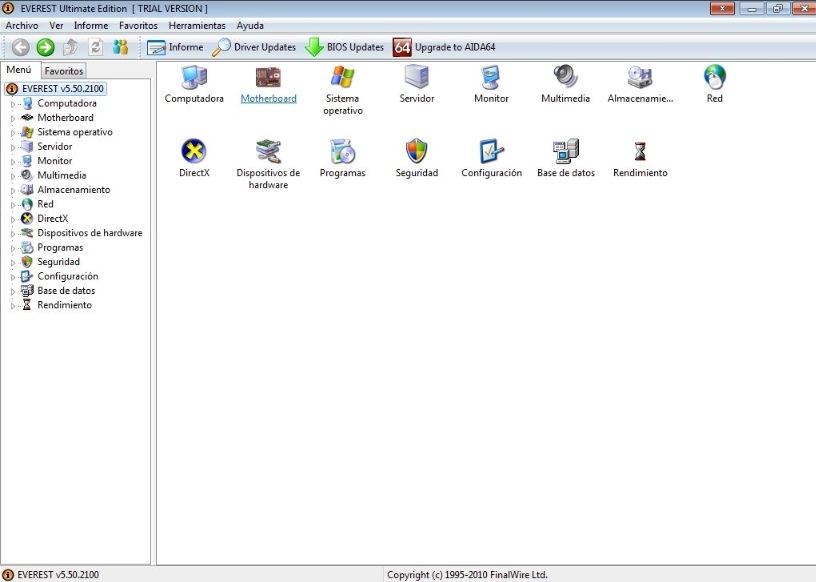
Task: Click Upgrade to AIDA64 button
Action: click(444, 47)
